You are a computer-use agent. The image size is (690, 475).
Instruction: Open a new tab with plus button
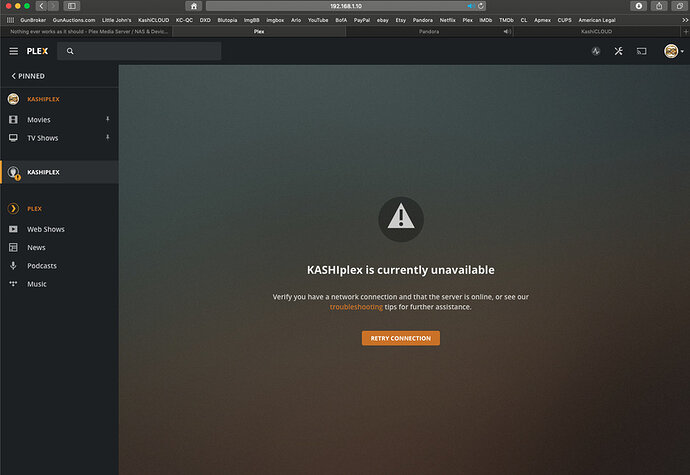coord(685,31)
